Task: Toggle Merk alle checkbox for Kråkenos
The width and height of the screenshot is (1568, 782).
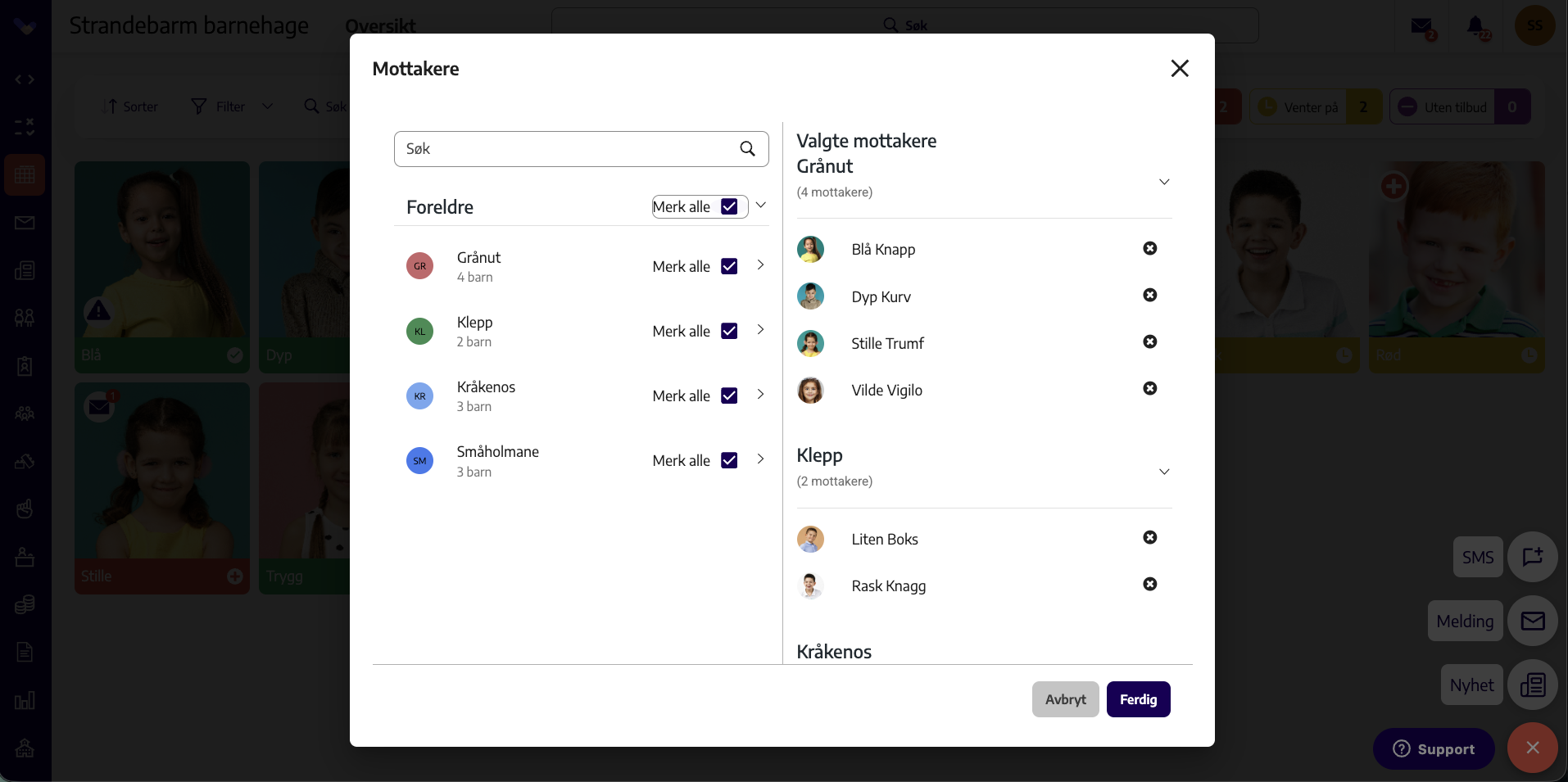Action: 729,396
